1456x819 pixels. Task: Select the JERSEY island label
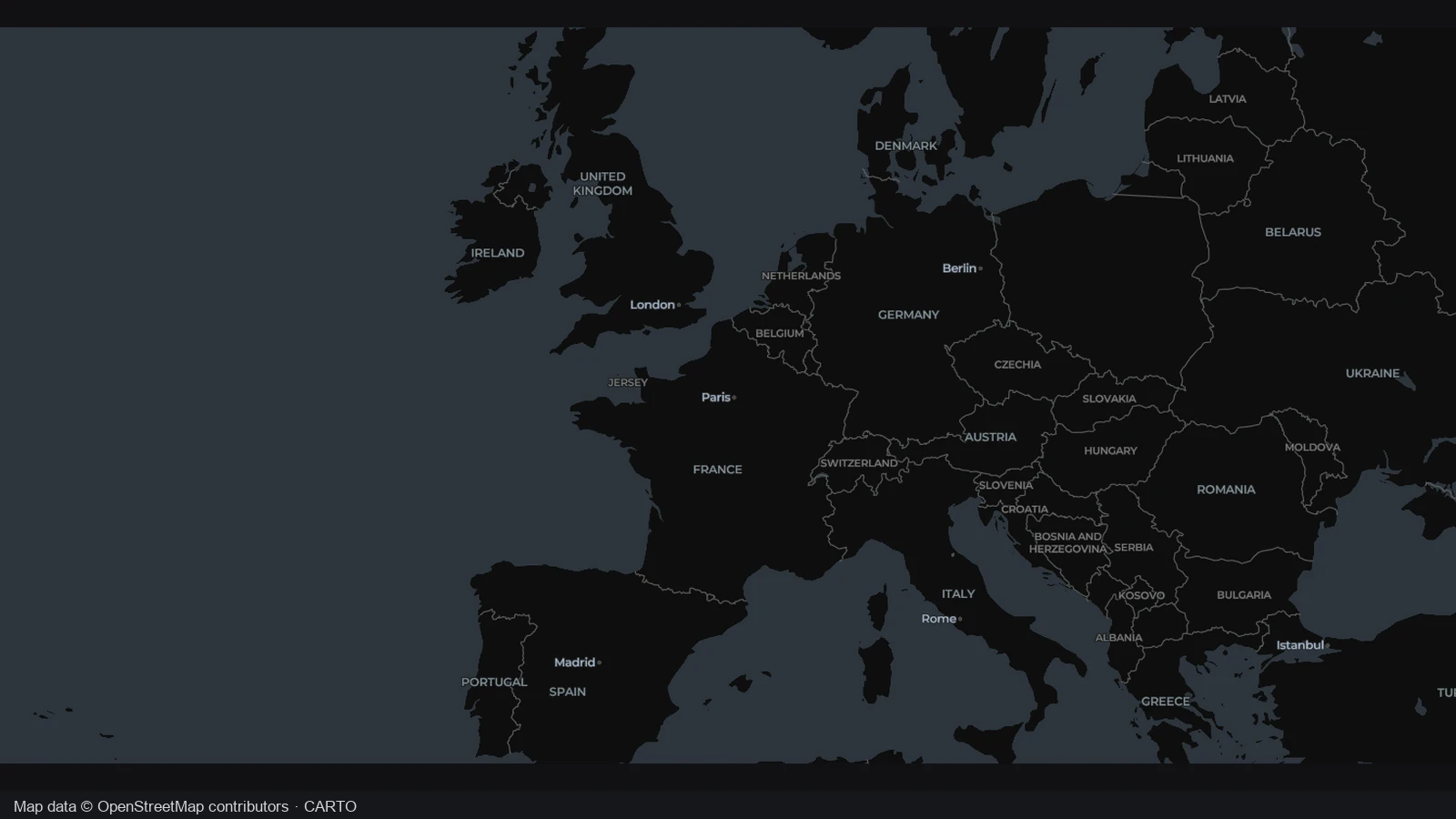[x=628, y=382]
